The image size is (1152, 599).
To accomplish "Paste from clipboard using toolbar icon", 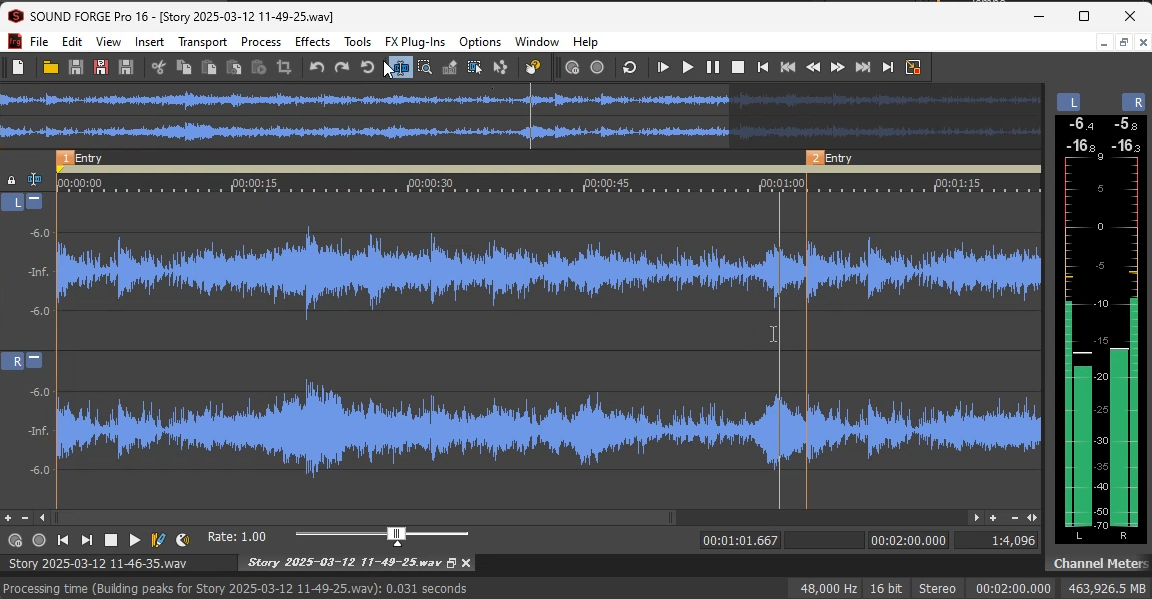I will pos(209,68).
